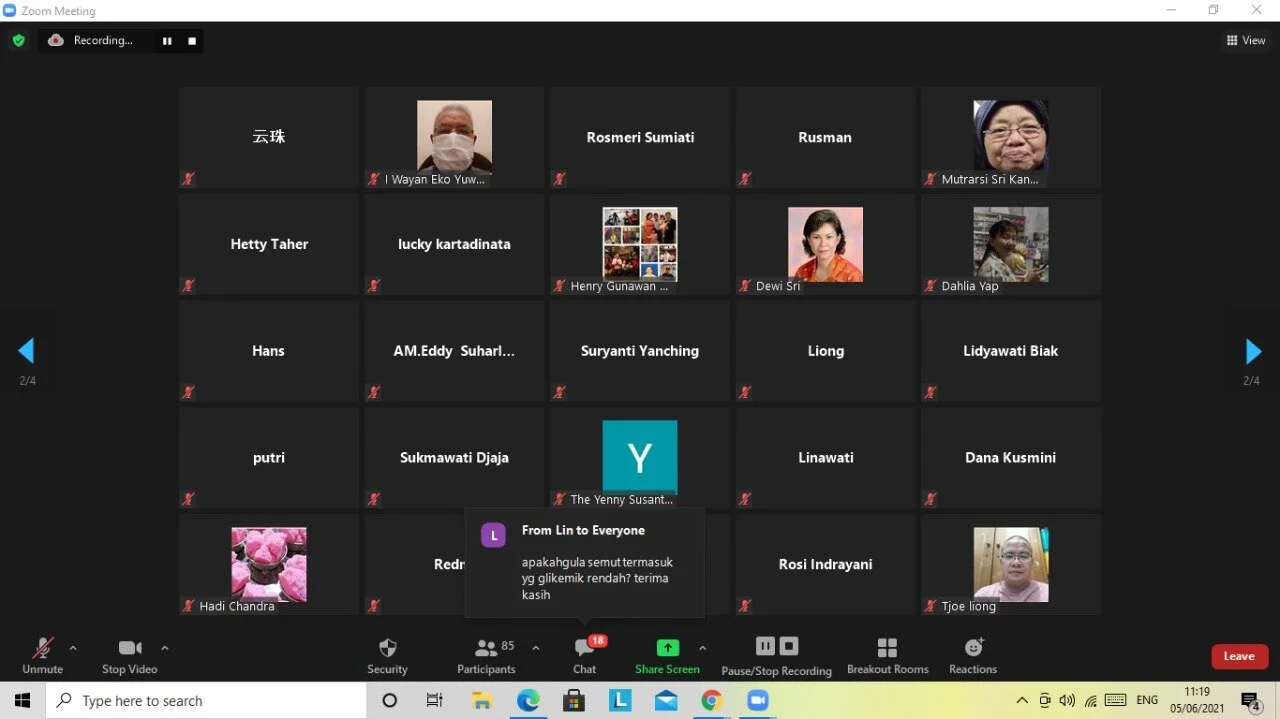
Task: Expand share options arrow beside Share Screen
Action: click(x=702, y=648)
